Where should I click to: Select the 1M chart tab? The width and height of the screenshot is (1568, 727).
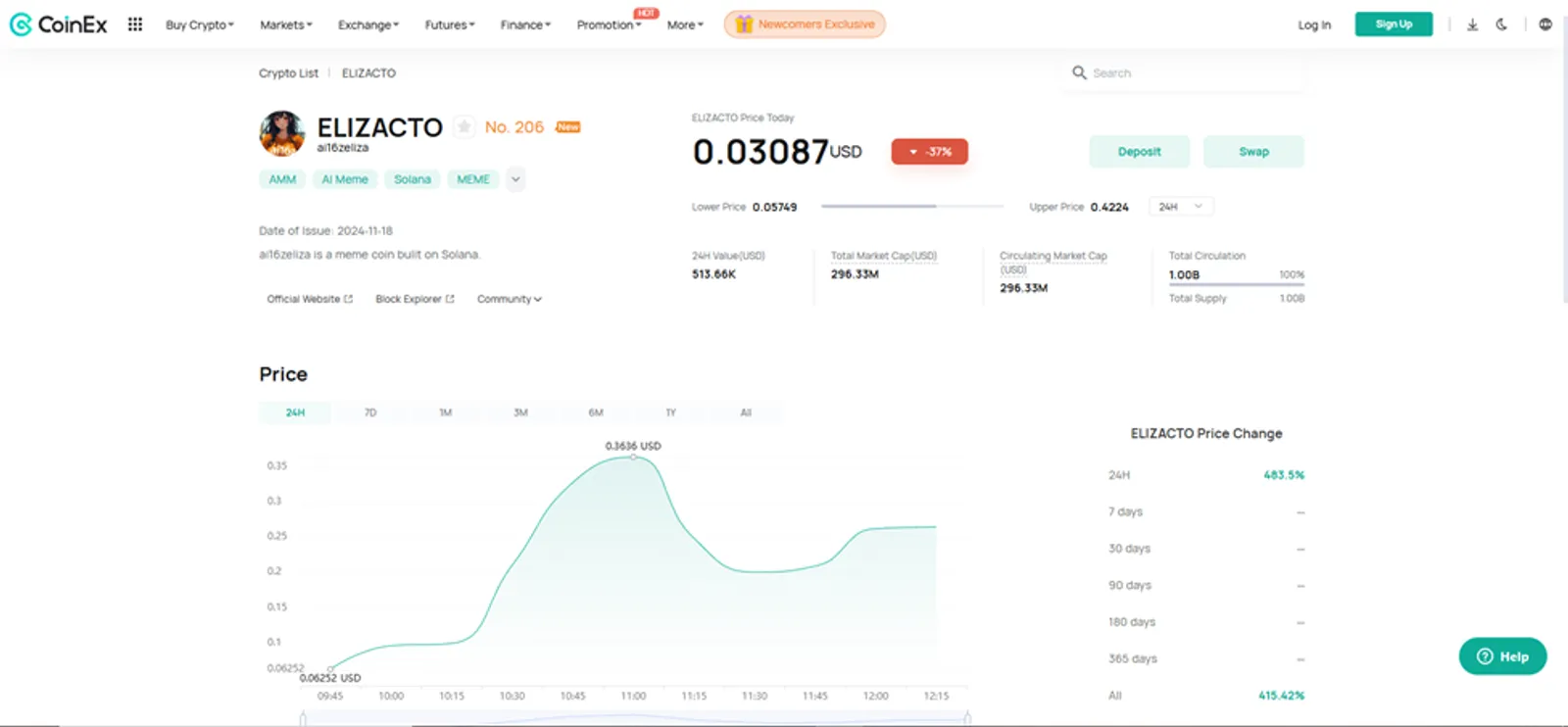(x=446, y=412)
